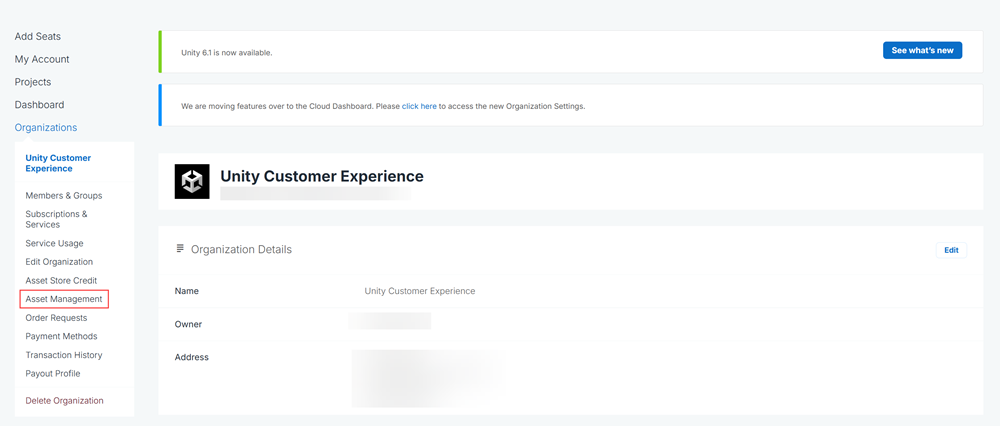Go to My Account
Image resolution: width=1000 pixels, height=426 pixels.
coord(42,59)
